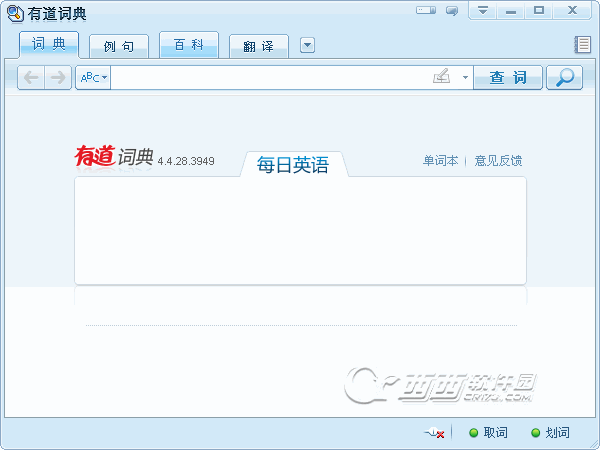This screenshot has width=600, height=450.
Task: Toggle the 划词 selection translate option
Action: (x=551, y=433)
